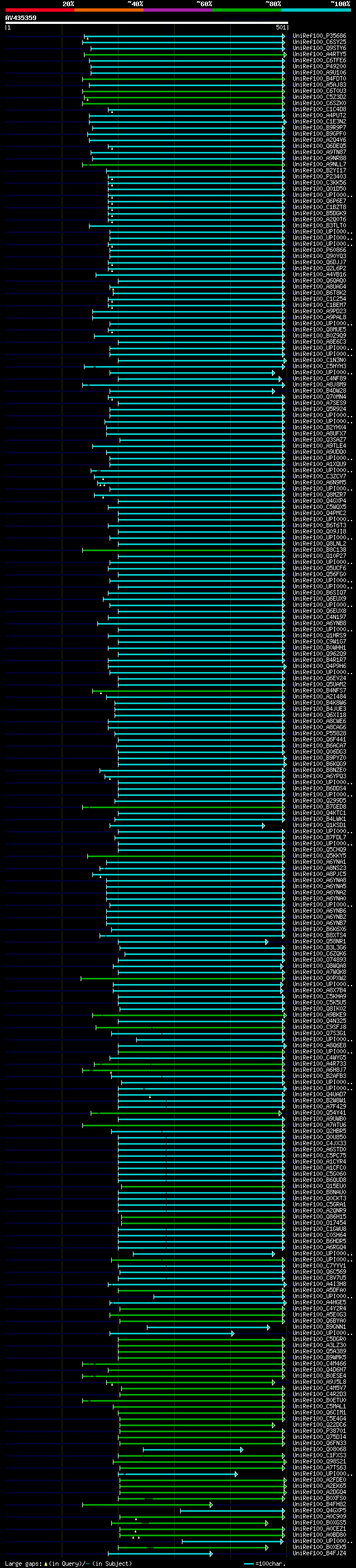Image resolution: width=356 pixels, height=1568 pixels.
Task: Select UniRef100_B6K6X6
Action: [x=319, y=929]
